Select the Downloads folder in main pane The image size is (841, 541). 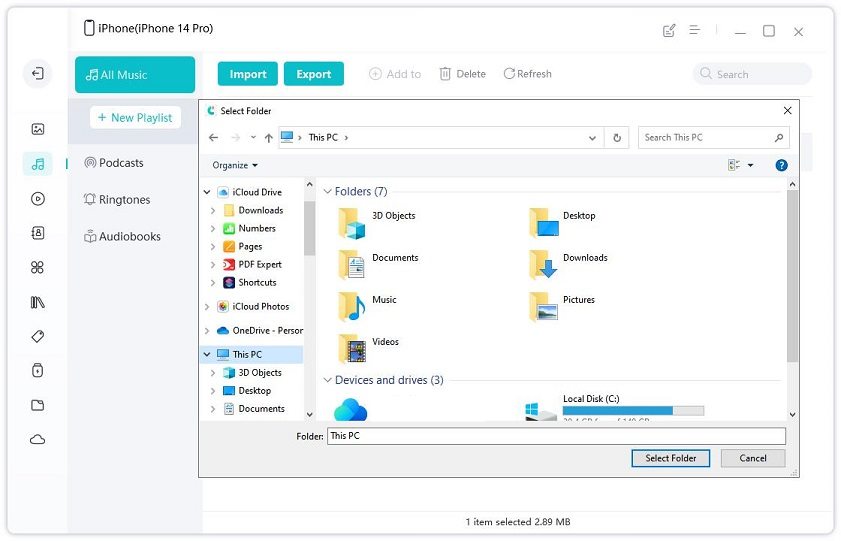pos(569,265)
